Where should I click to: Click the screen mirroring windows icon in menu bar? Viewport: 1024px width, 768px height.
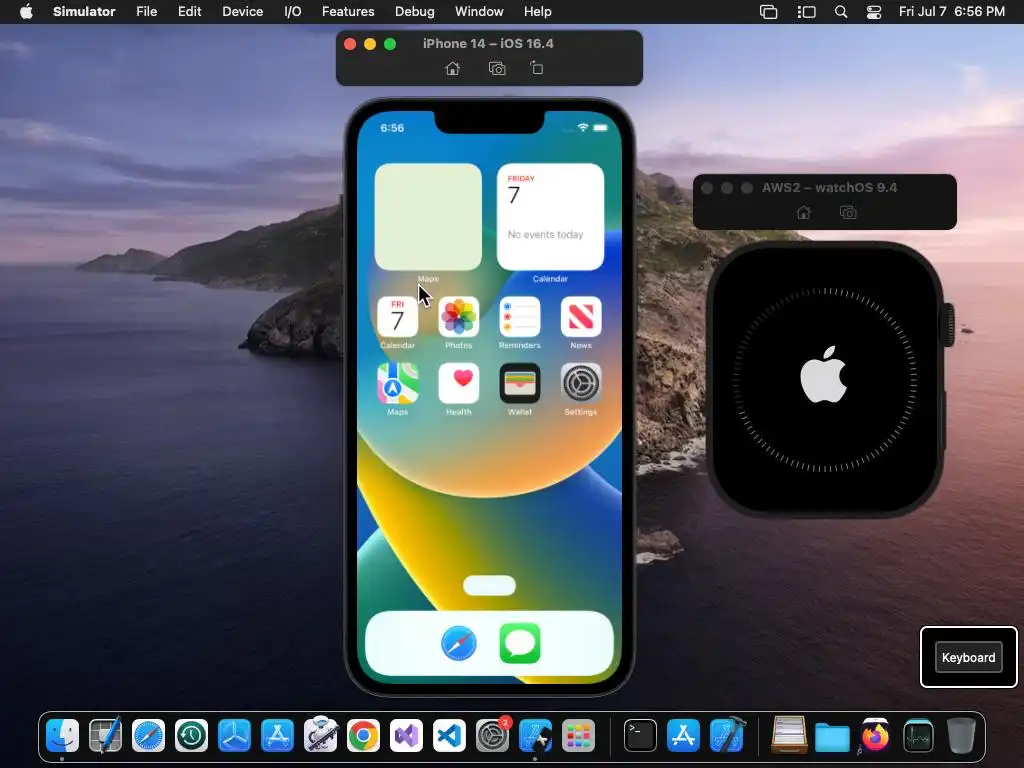[x=769, y=12]
